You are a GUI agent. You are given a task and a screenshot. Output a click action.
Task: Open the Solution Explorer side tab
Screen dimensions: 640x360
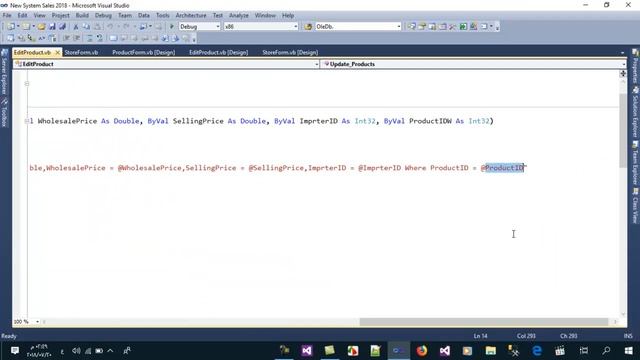635,111
